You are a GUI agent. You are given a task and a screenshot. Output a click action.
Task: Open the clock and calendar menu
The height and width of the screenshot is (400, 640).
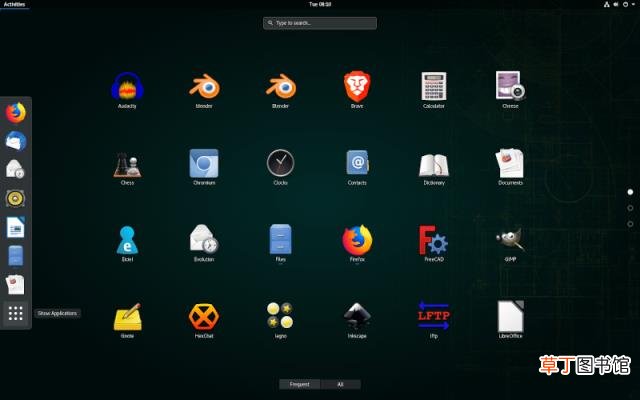pos(320,4)
